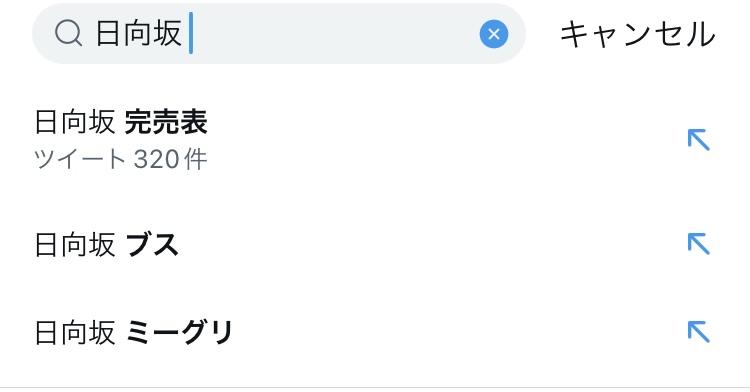The image size is (750, 392).
Task: Tap the ツイート 320件 count label
Action: tap(121, 159)
